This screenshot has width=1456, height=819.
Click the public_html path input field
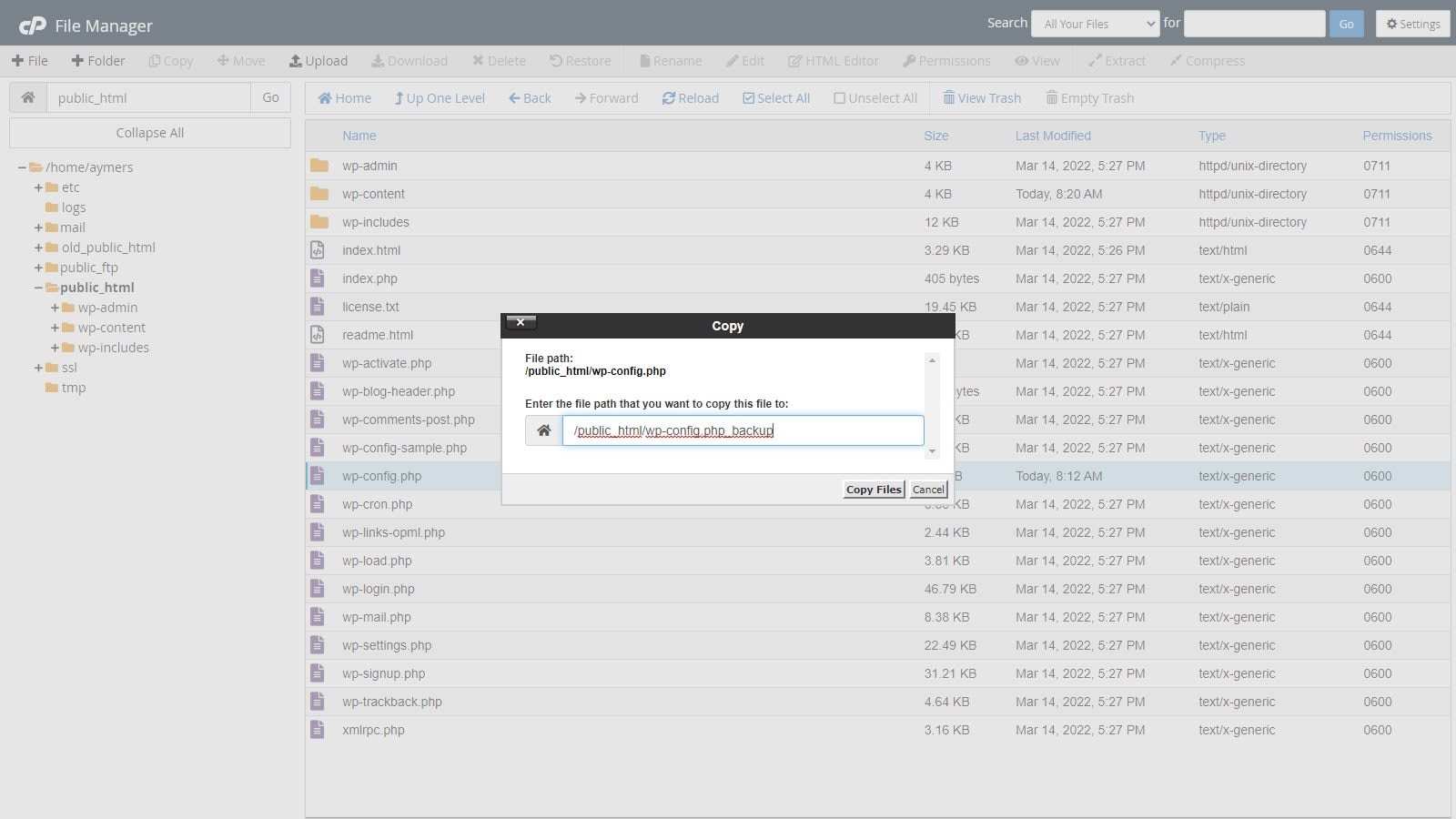coord(148,97)
